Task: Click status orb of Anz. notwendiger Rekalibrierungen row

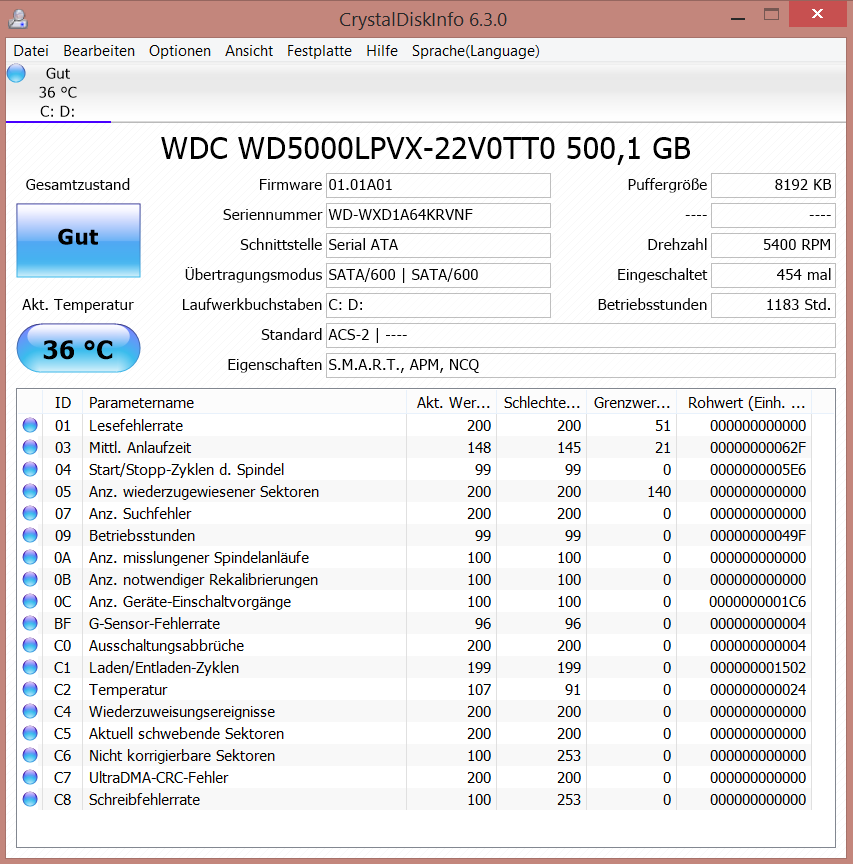Action: [30, 580]
